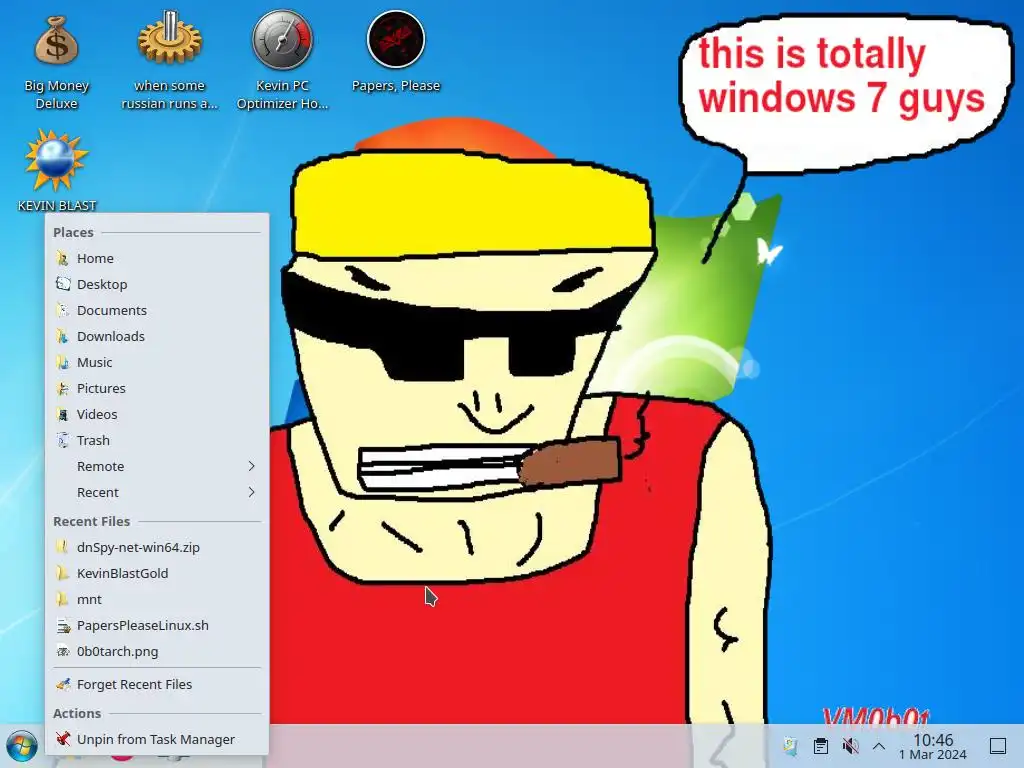Open recent folder mnt
Viewport: 1024px width, 768px height.
(157, 600)
